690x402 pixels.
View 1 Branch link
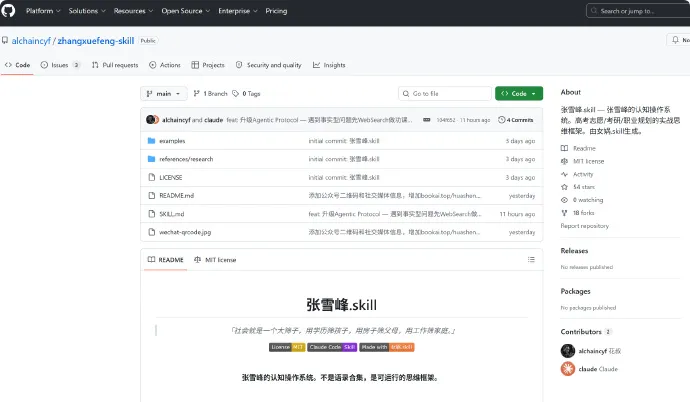(210, 93)
